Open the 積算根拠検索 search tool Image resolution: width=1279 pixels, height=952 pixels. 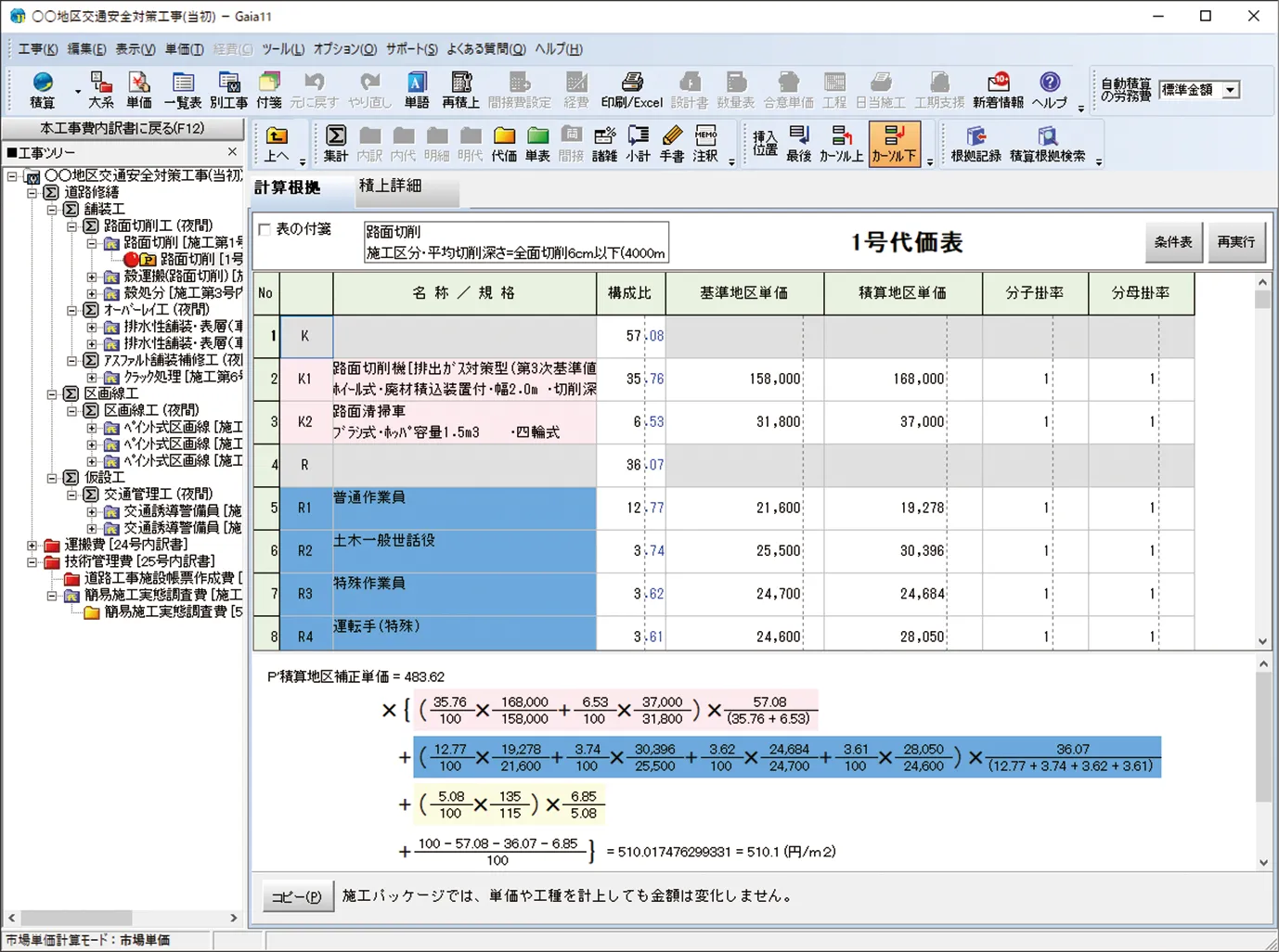pyautogui.click(x=1047, y=144)
